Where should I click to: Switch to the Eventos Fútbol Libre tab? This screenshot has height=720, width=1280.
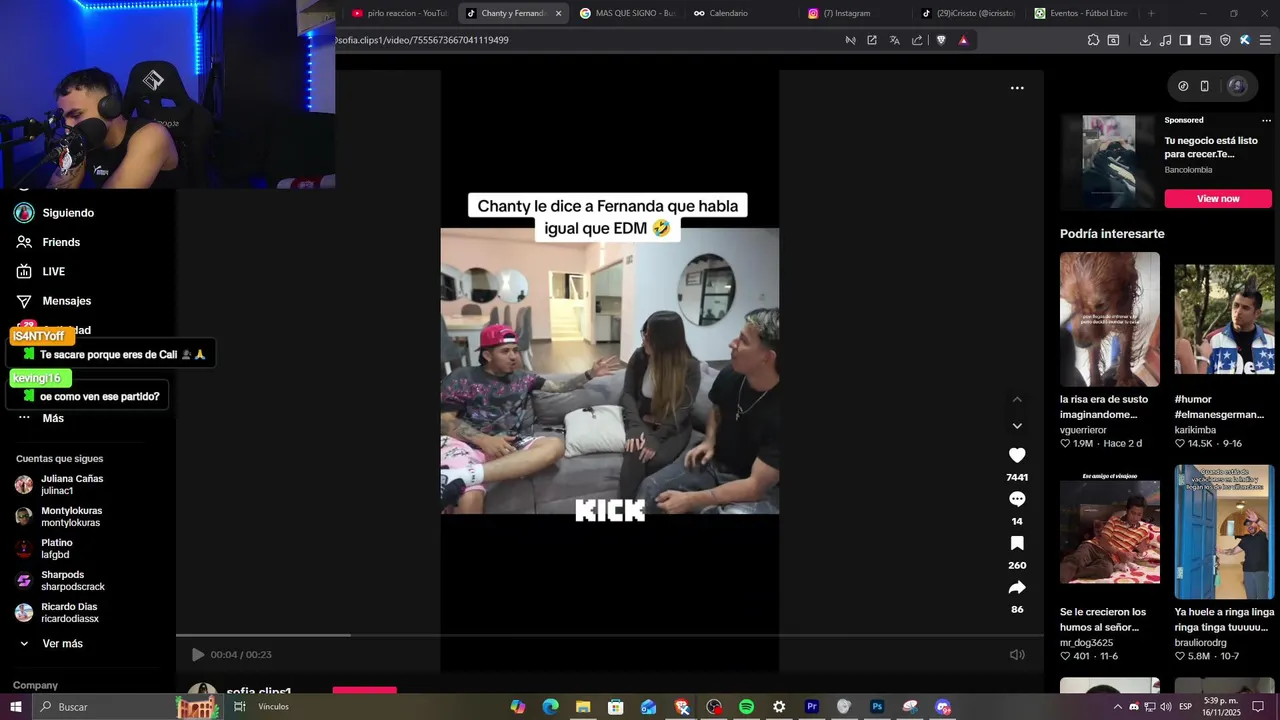pyautogui.click(x=1082, y=13)
